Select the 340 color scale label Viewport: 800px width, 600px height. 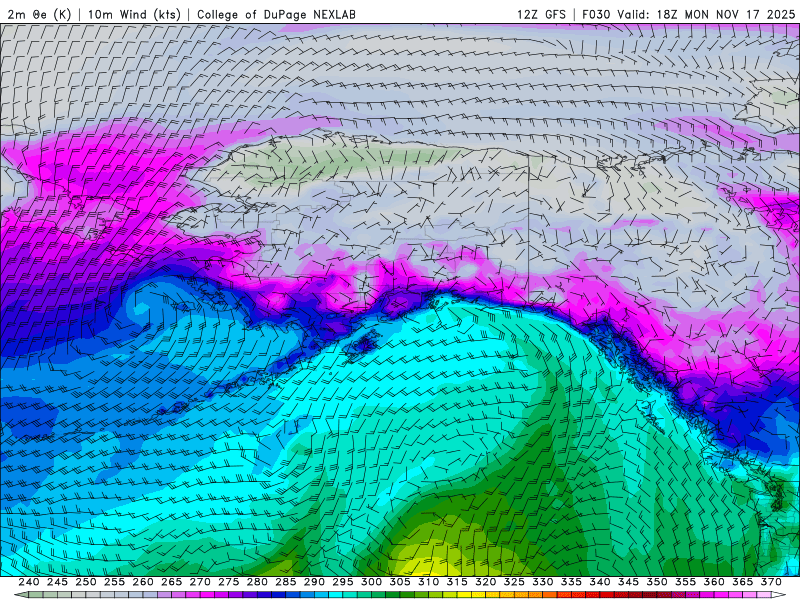tap(600, 582)
